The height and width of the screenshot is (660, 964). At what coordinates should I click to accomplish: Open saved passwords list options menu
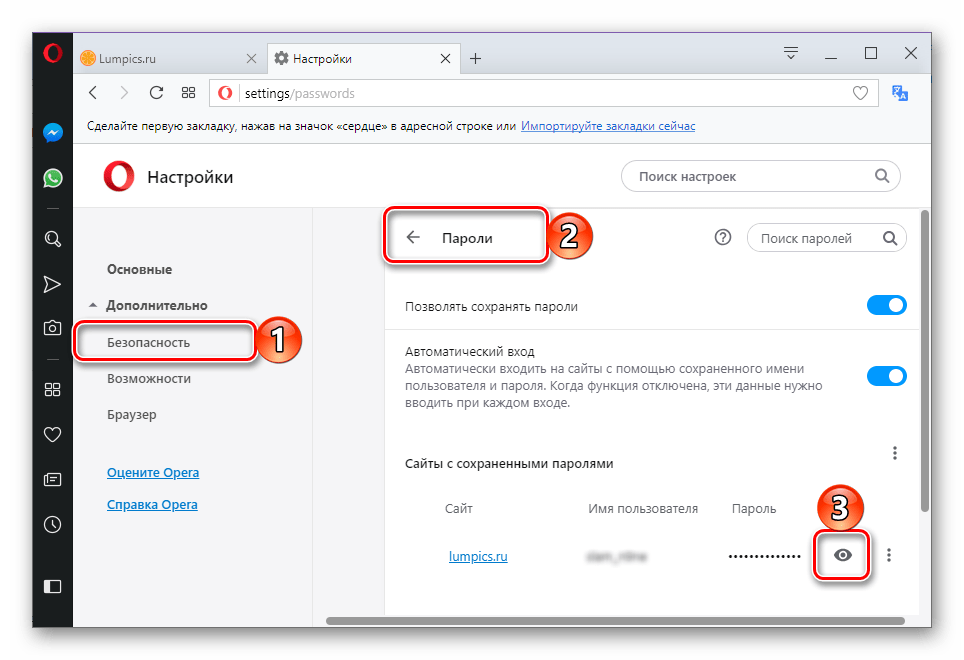point(895,453)
